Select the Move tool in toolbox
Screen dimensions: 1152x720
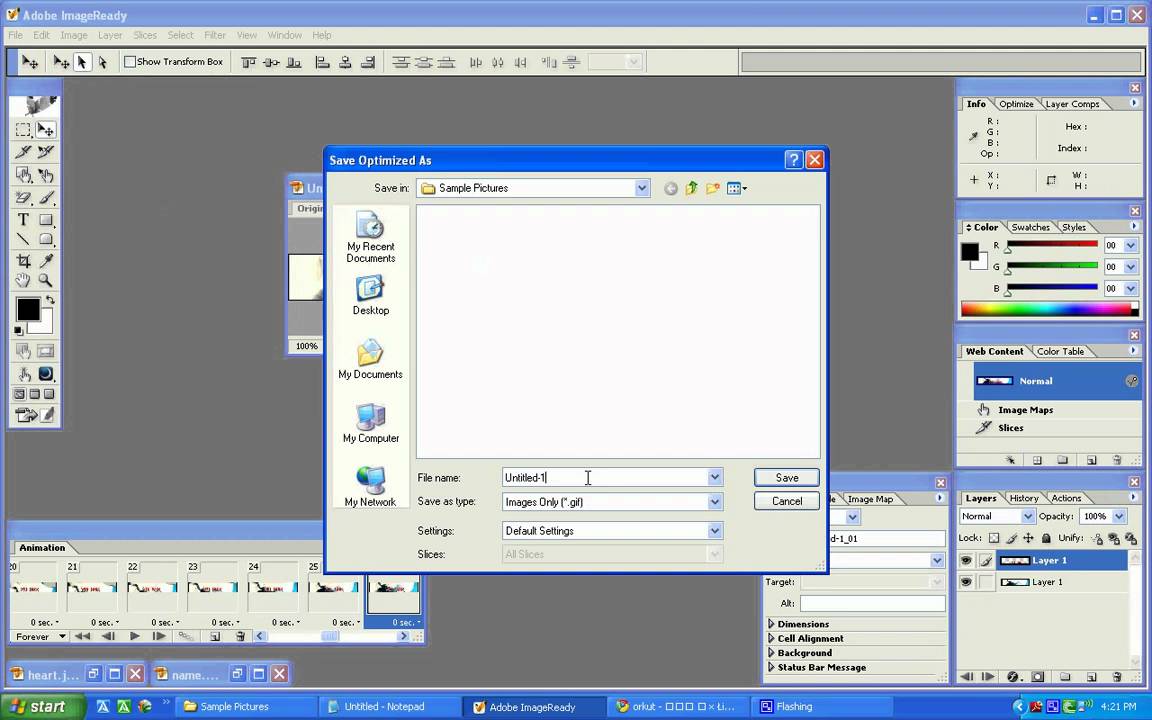point(46,130)
